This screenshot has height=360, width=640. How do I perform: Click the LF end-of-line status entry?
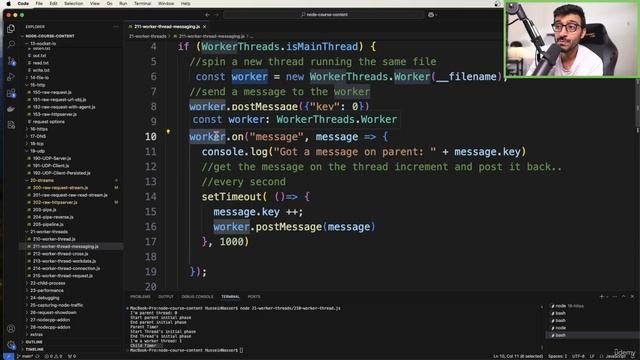coord(592,356)
